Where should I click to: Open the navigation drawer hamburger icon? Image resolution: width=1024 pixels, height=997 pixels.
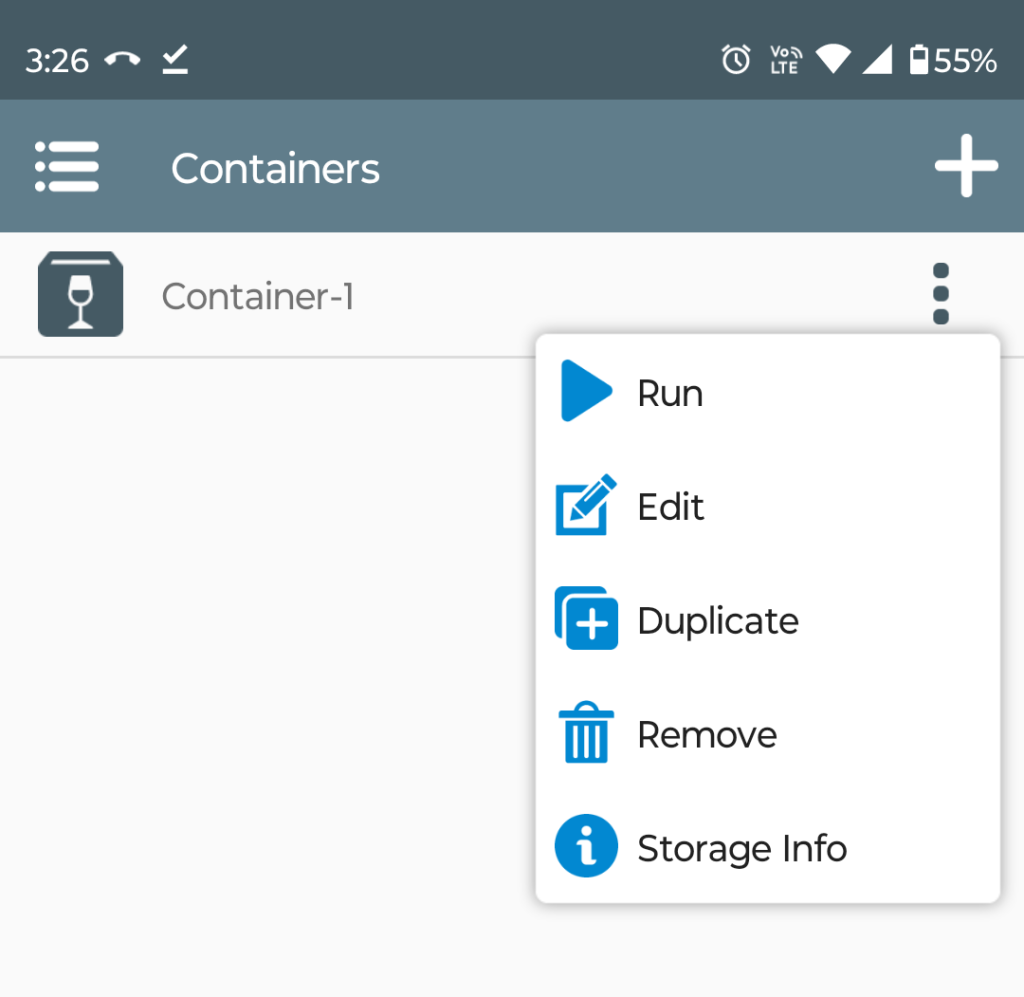[x=66, y=167]
